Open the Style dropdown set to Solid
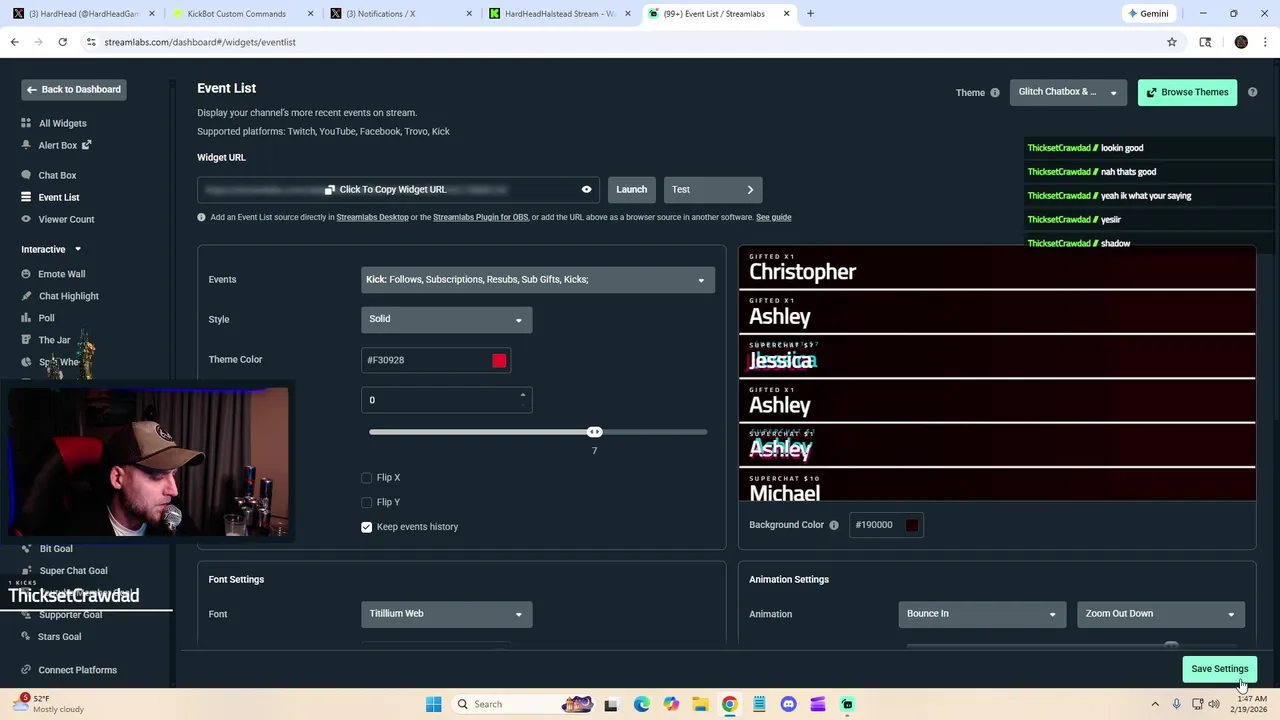This screenshot has height=720, width=1280. (446, 319)
